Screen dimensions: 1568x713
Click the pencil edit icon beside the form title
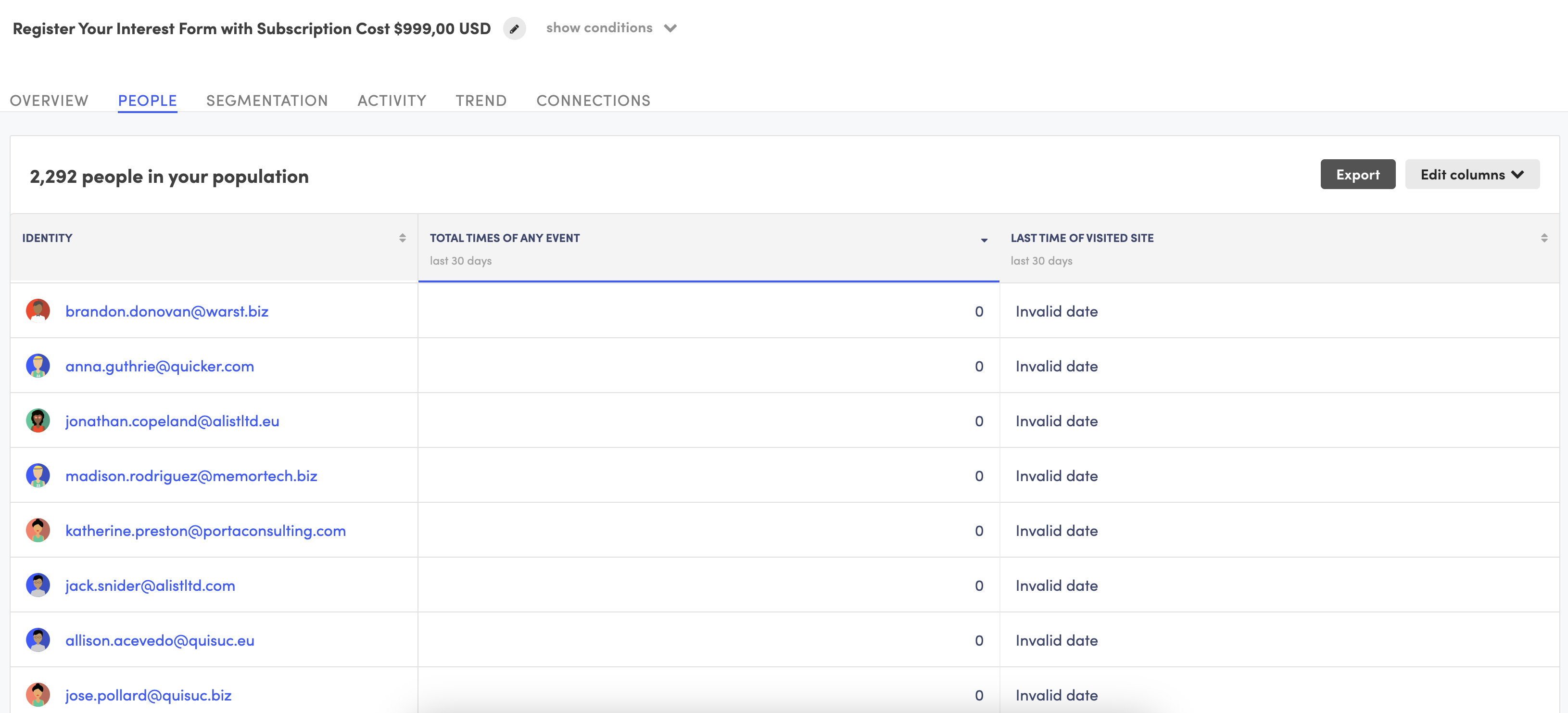coord(514,28)
